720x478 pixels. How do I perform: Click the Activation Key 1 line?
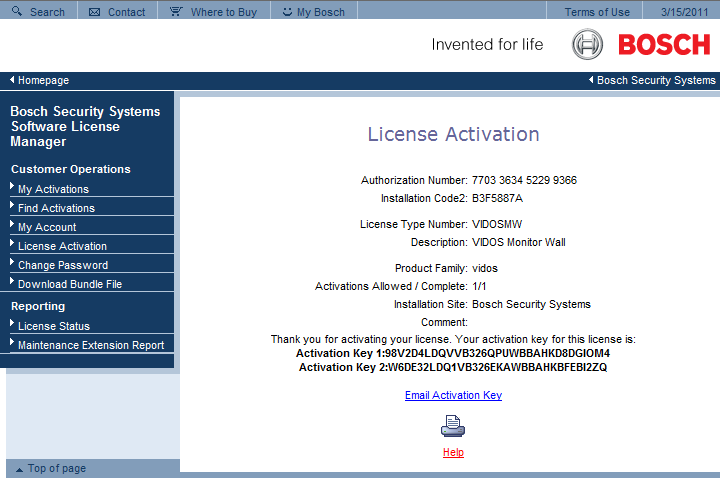(453, 354)
